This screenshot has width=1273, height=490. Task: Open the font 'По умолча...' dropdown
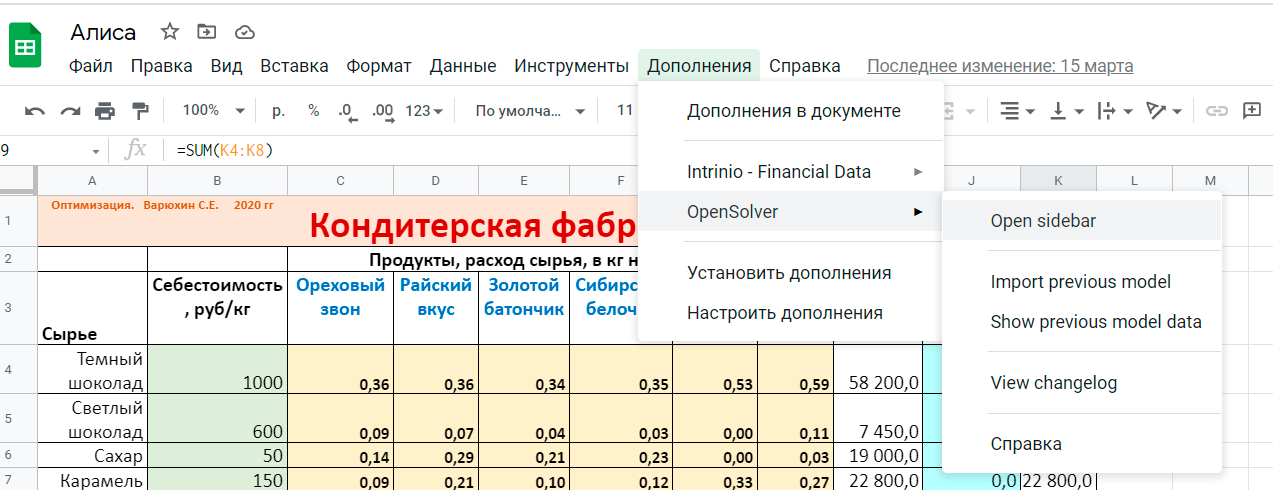click(530, 110)
